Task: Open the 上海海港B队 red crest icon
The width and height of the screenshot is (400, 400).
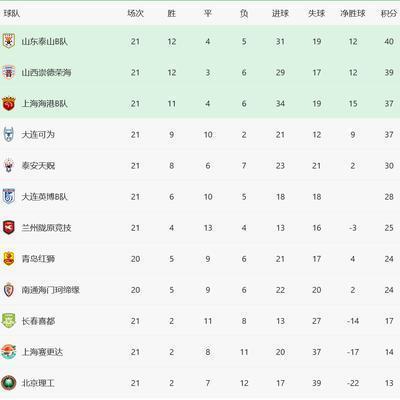Action: coord(9,103)
